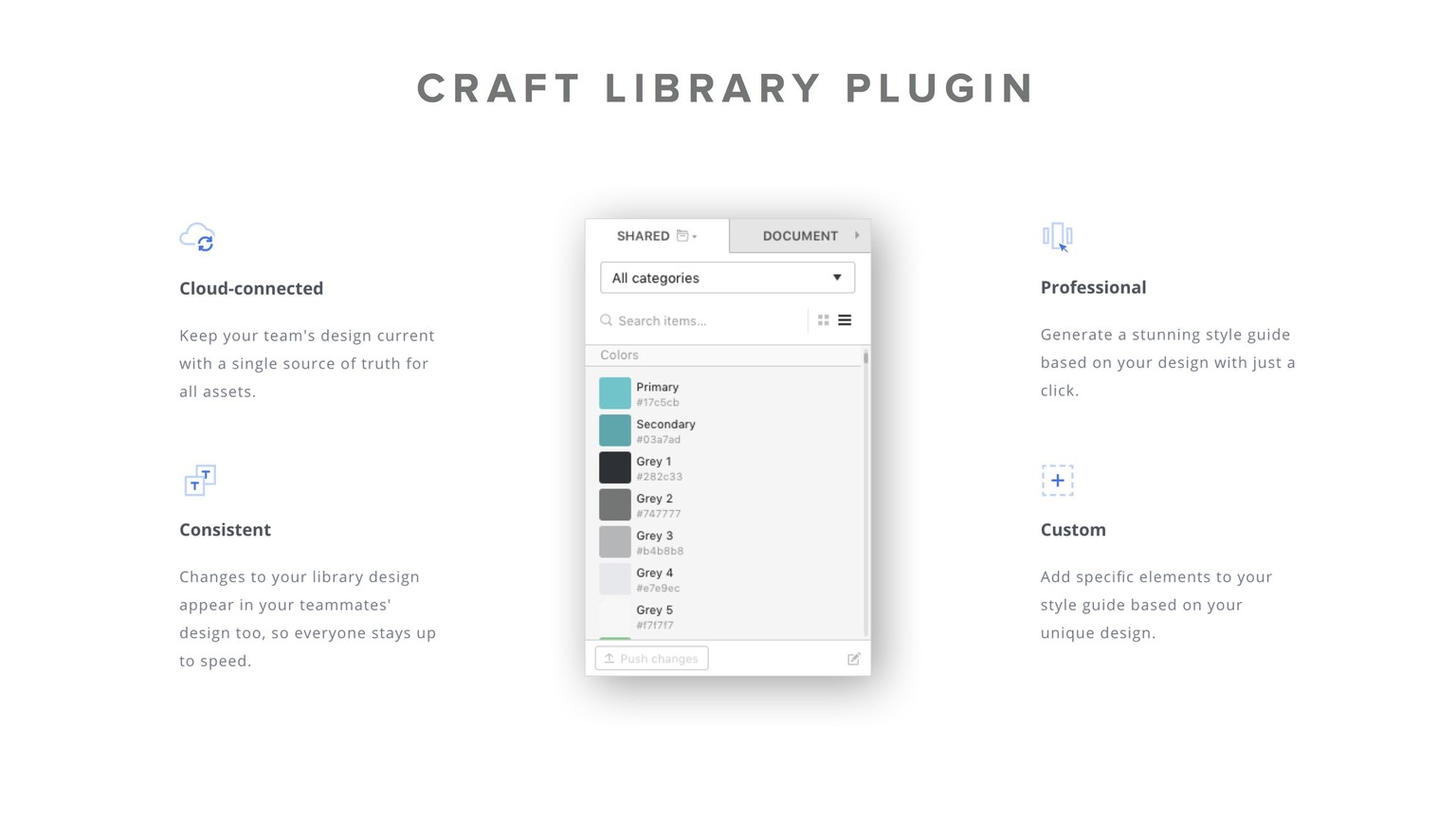Click the edit pencil icon at the panel's bottom
Image resolution: width=1456 pixels, height=819 pixels.
pyautogui.click(x=853, y=659)
